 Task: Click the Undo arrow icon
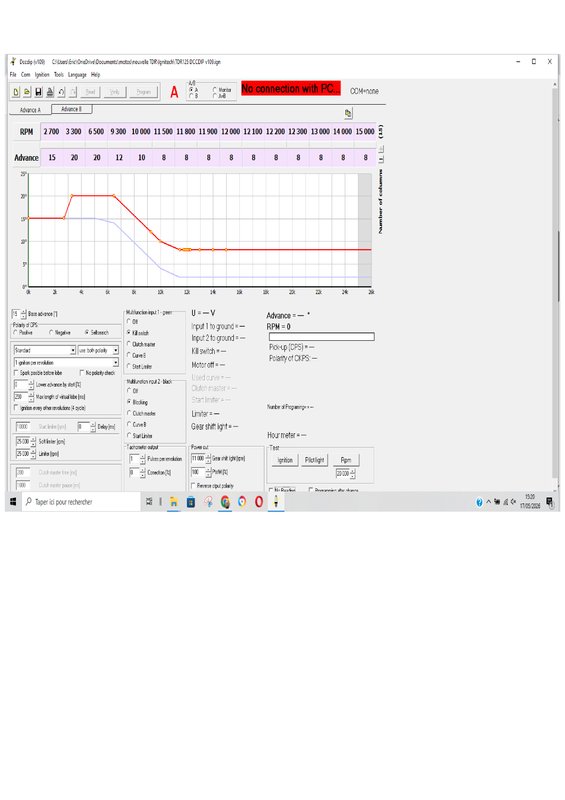[61, 92]
